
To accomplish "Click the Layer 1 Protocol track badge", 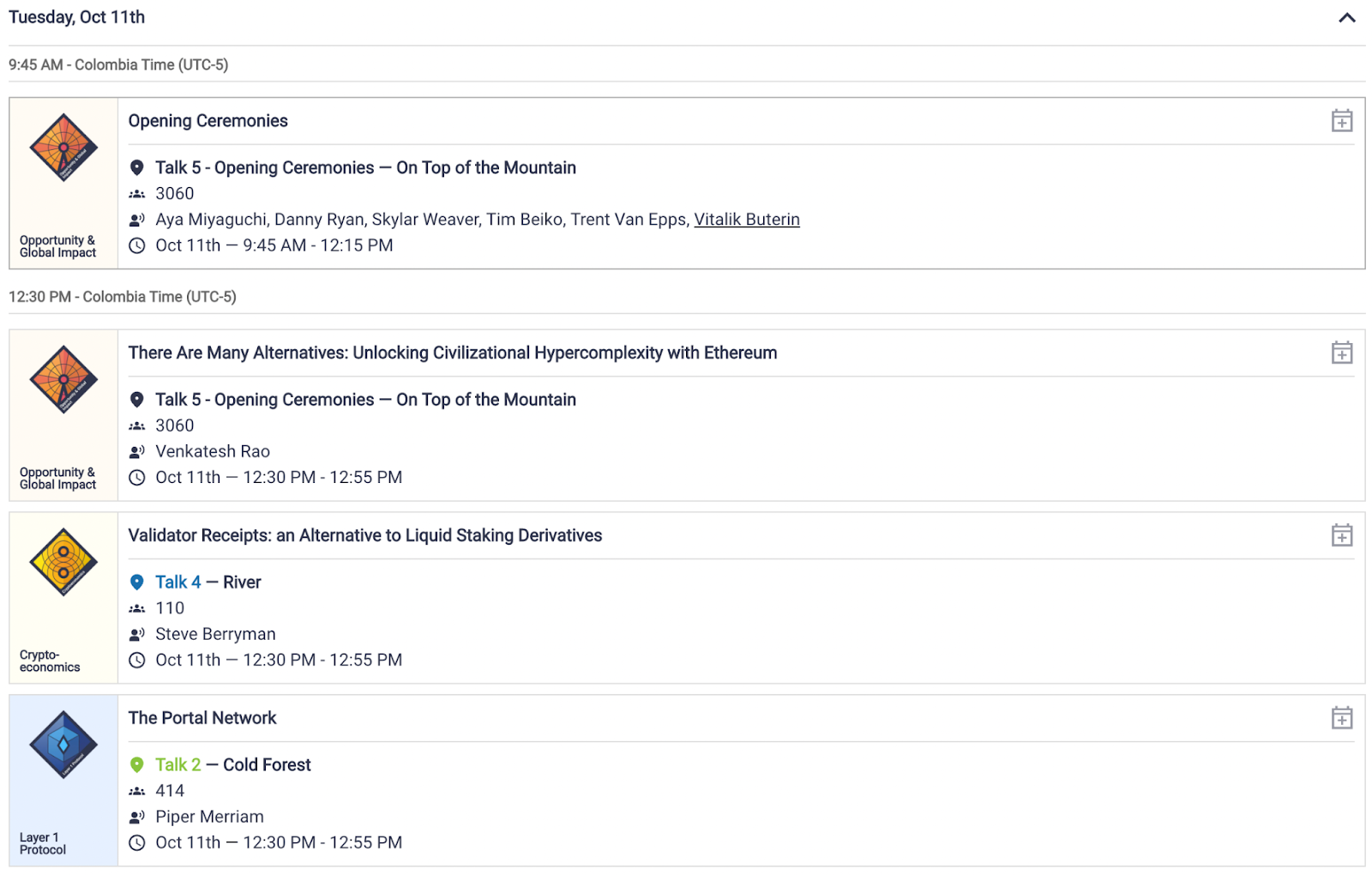I will [x=63, y=745].
